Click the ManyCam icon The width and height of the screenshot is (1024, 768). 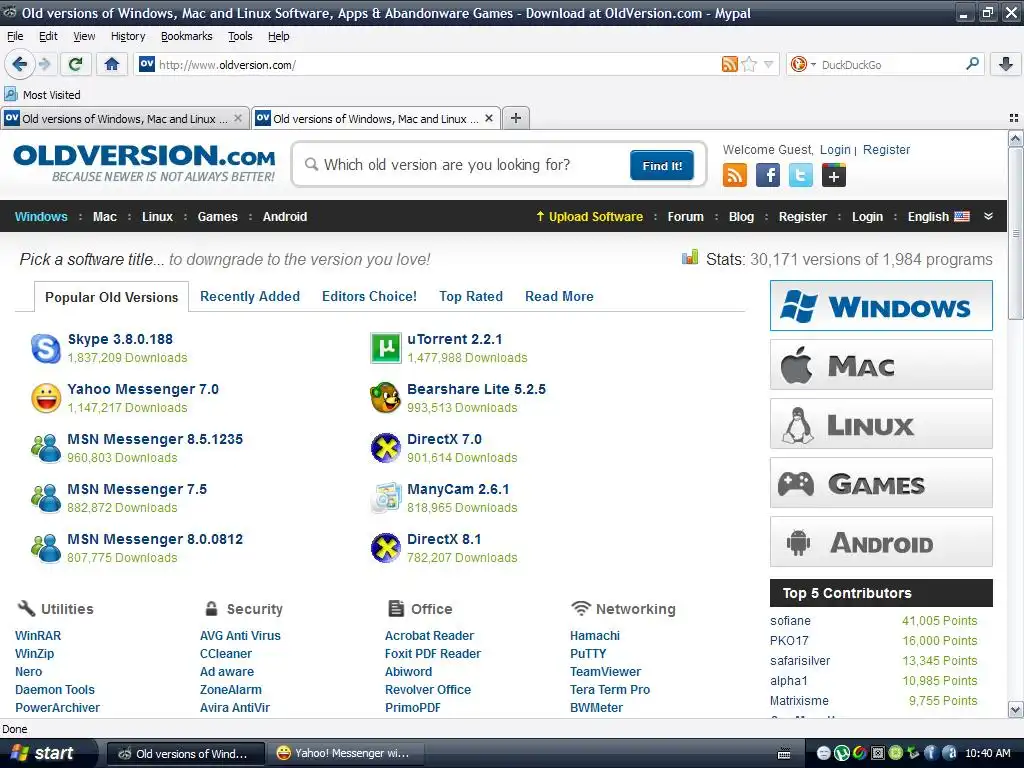pos(385,498)
